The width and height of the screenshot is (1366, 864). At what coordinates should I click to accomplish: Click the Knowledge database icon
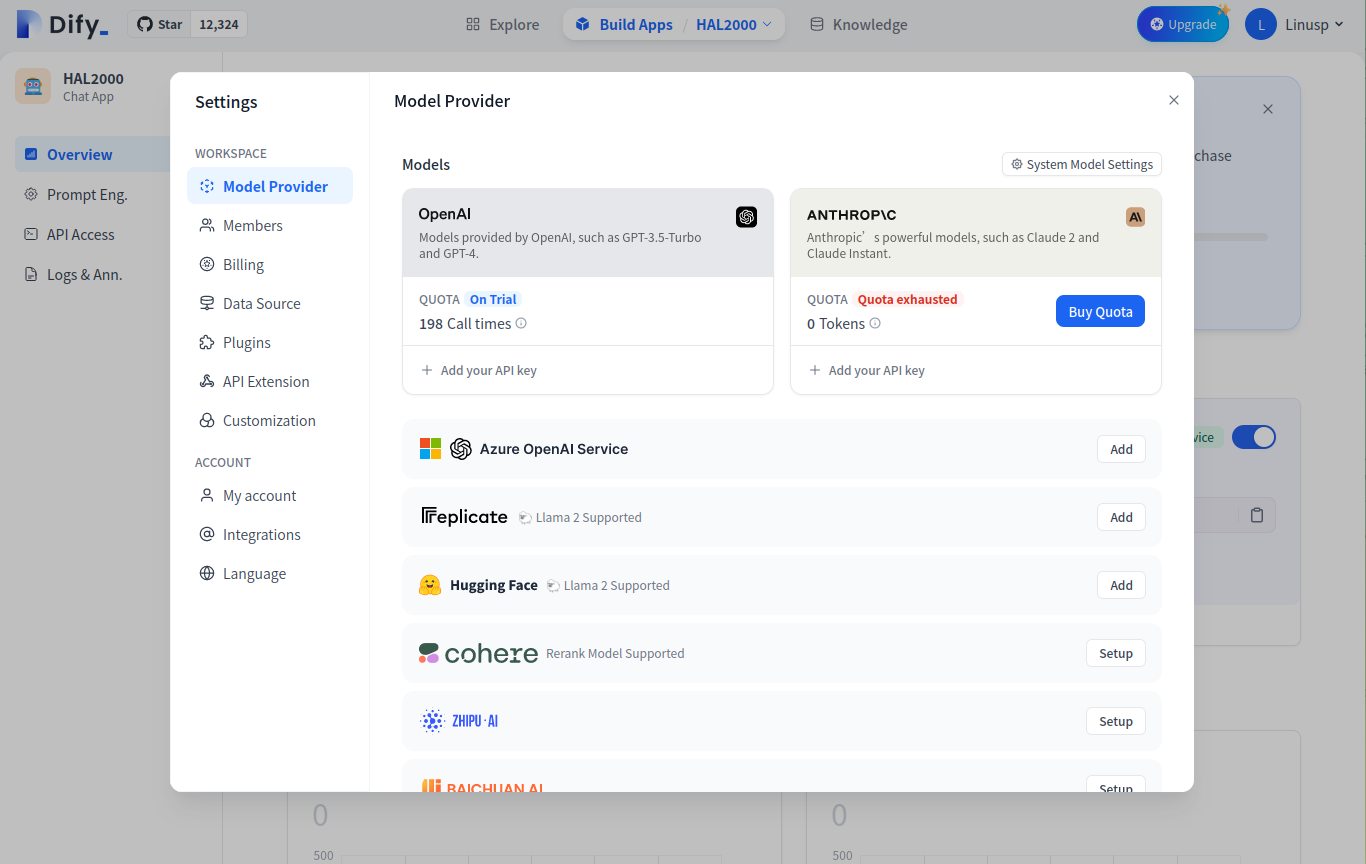(x=817, y=24)
